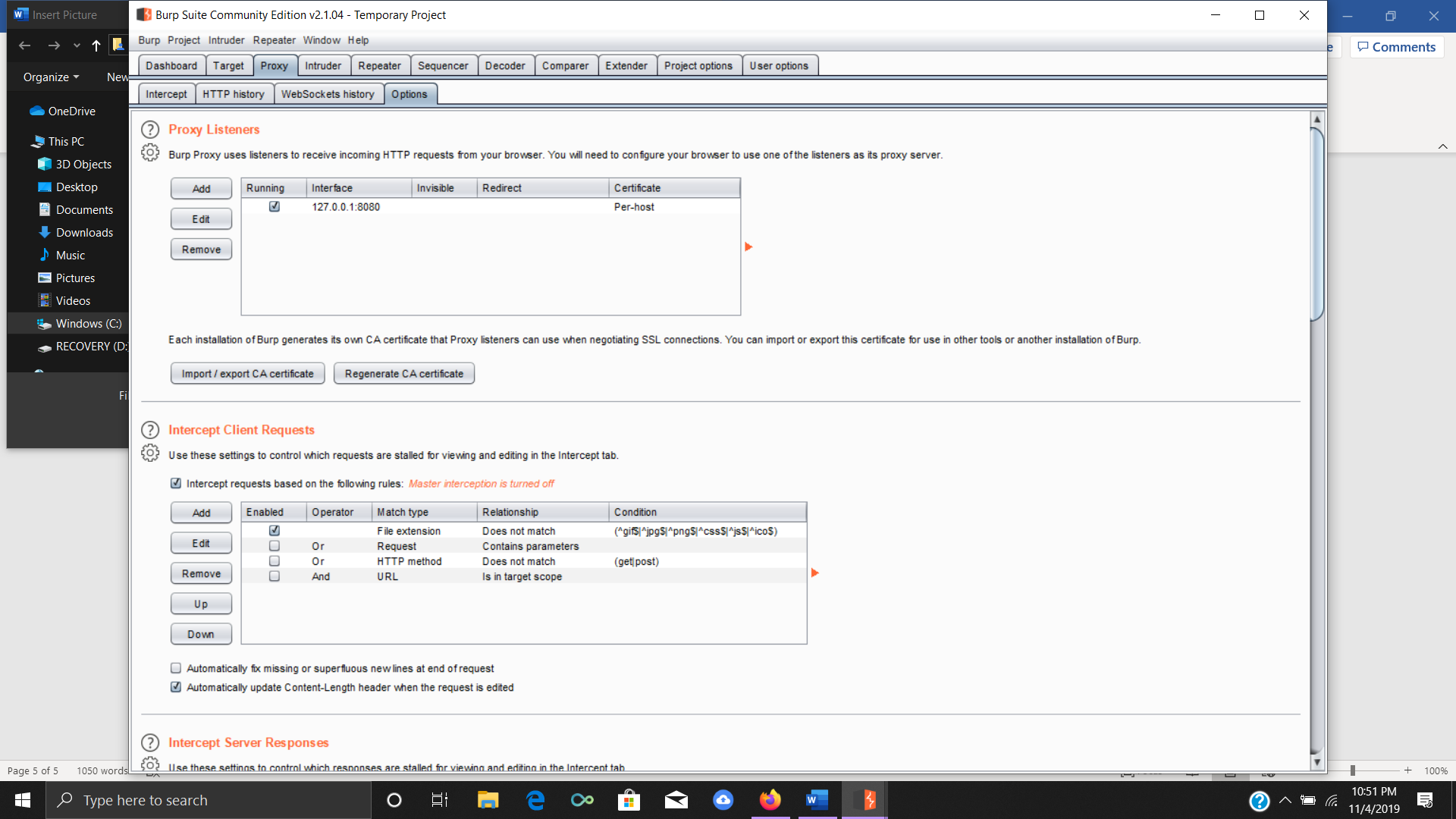Open Mail app from taskbar
Viewport: 1456px width, 819px height.
coord(676,800)
